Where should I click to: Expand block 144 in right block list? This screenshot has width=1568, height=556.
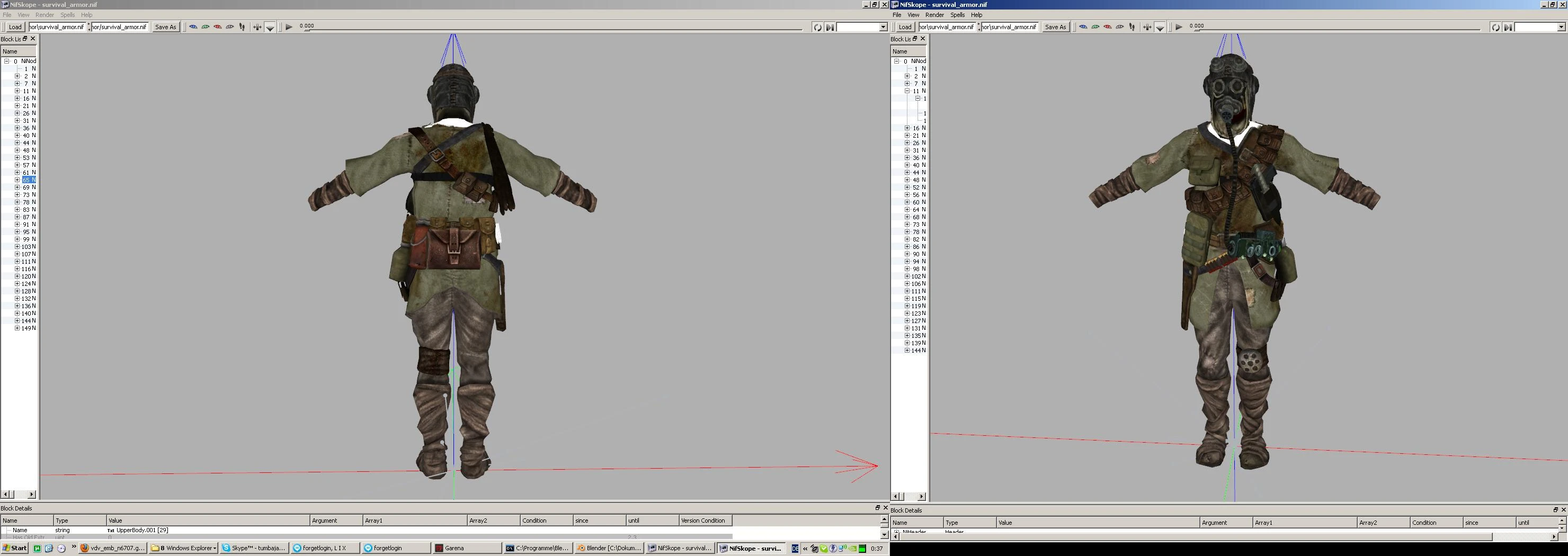pos(907,351)
